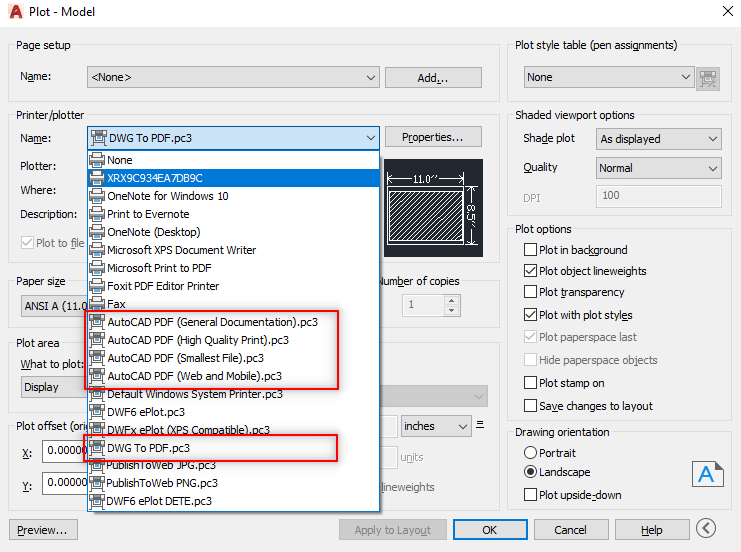741x552 pixels.
Task: Click the Preview... button
Action: pos(43,530)
